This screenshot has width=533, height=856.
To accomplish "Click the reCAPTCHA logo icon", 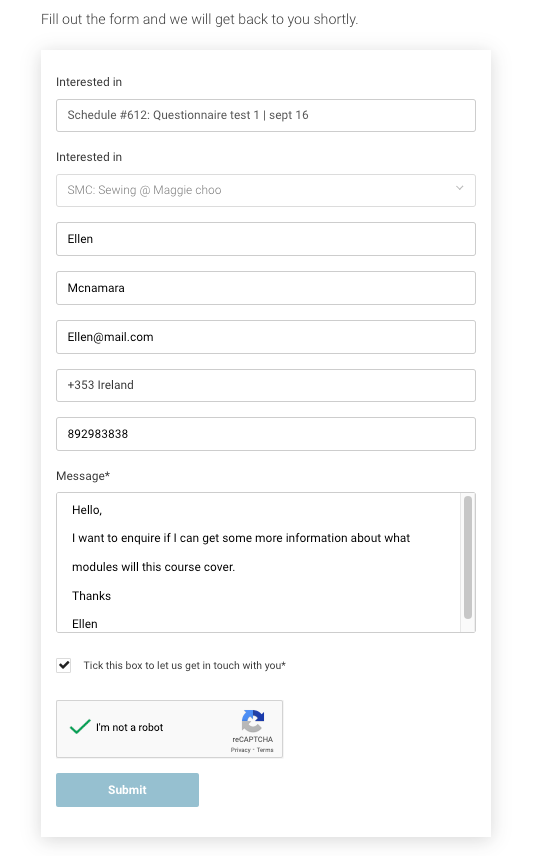I will (x=253, y=721).
